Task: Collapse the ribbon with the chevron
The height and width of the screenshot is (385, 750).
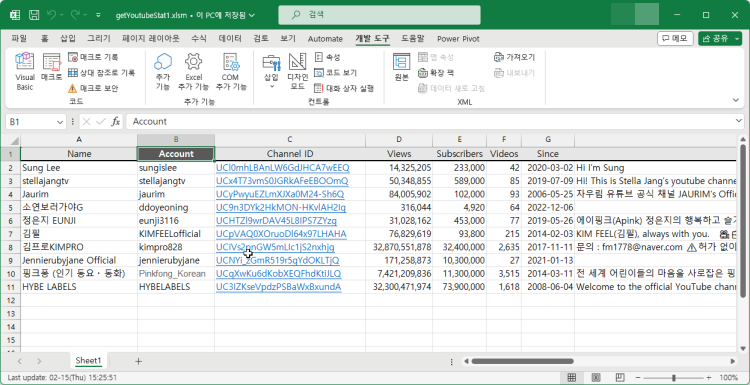Action: point(736,100)
